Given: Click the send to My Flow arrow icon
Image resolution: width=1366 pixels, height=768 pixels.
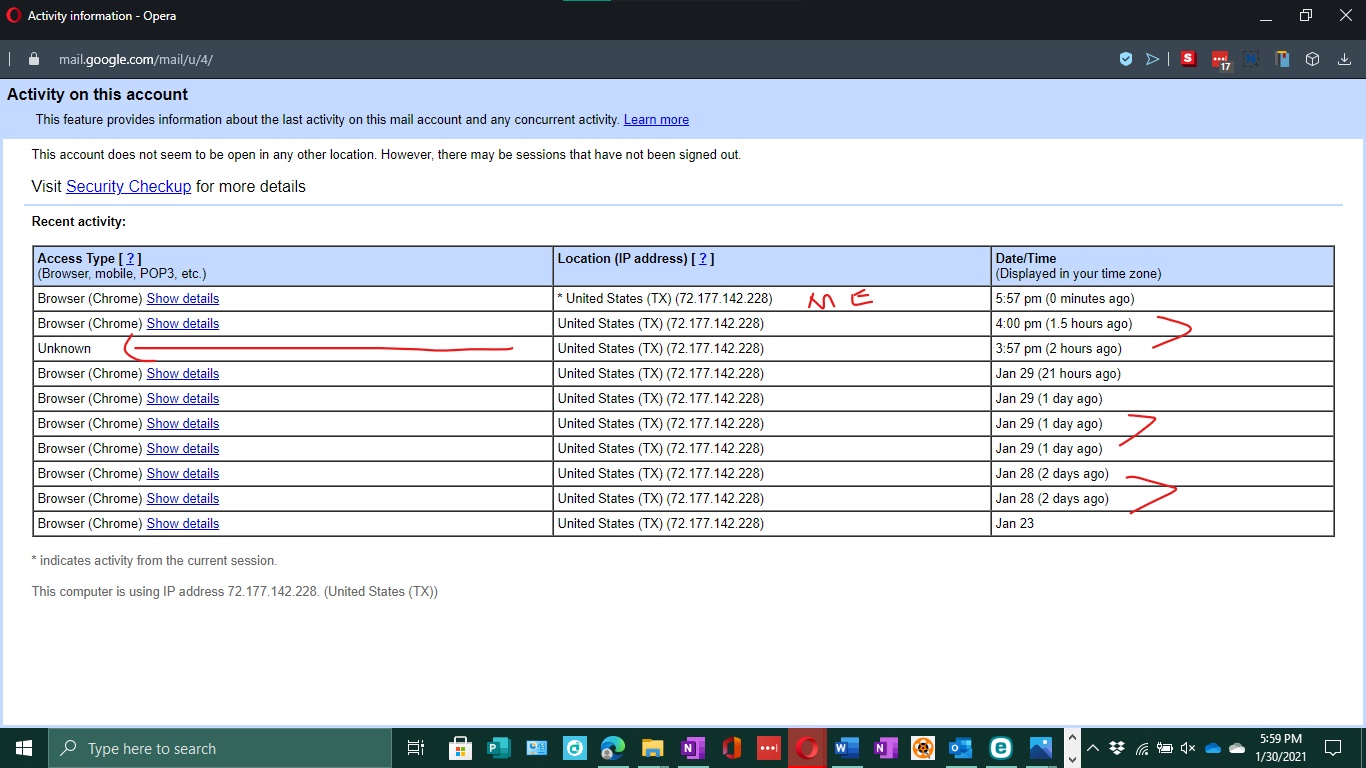Looking at the screenshot, I should point(1152,59).
